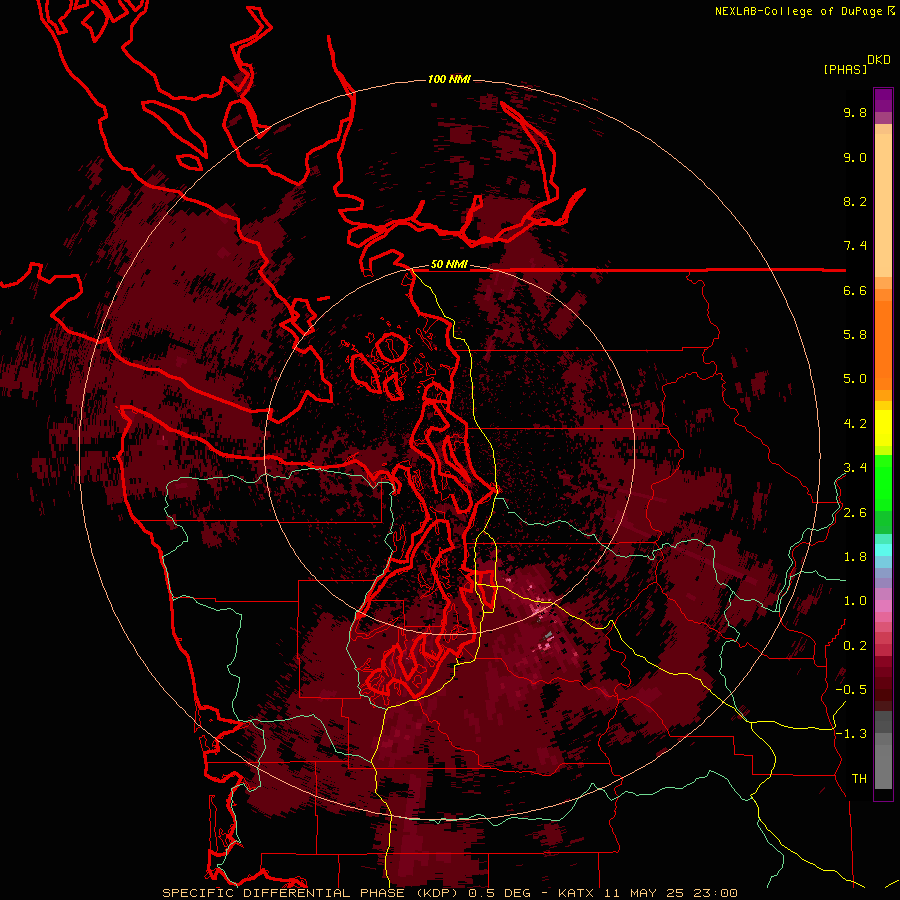Click the 5.8 legend value
The width and height of the screenshot is (900, 900).
[x=855, y=335]
